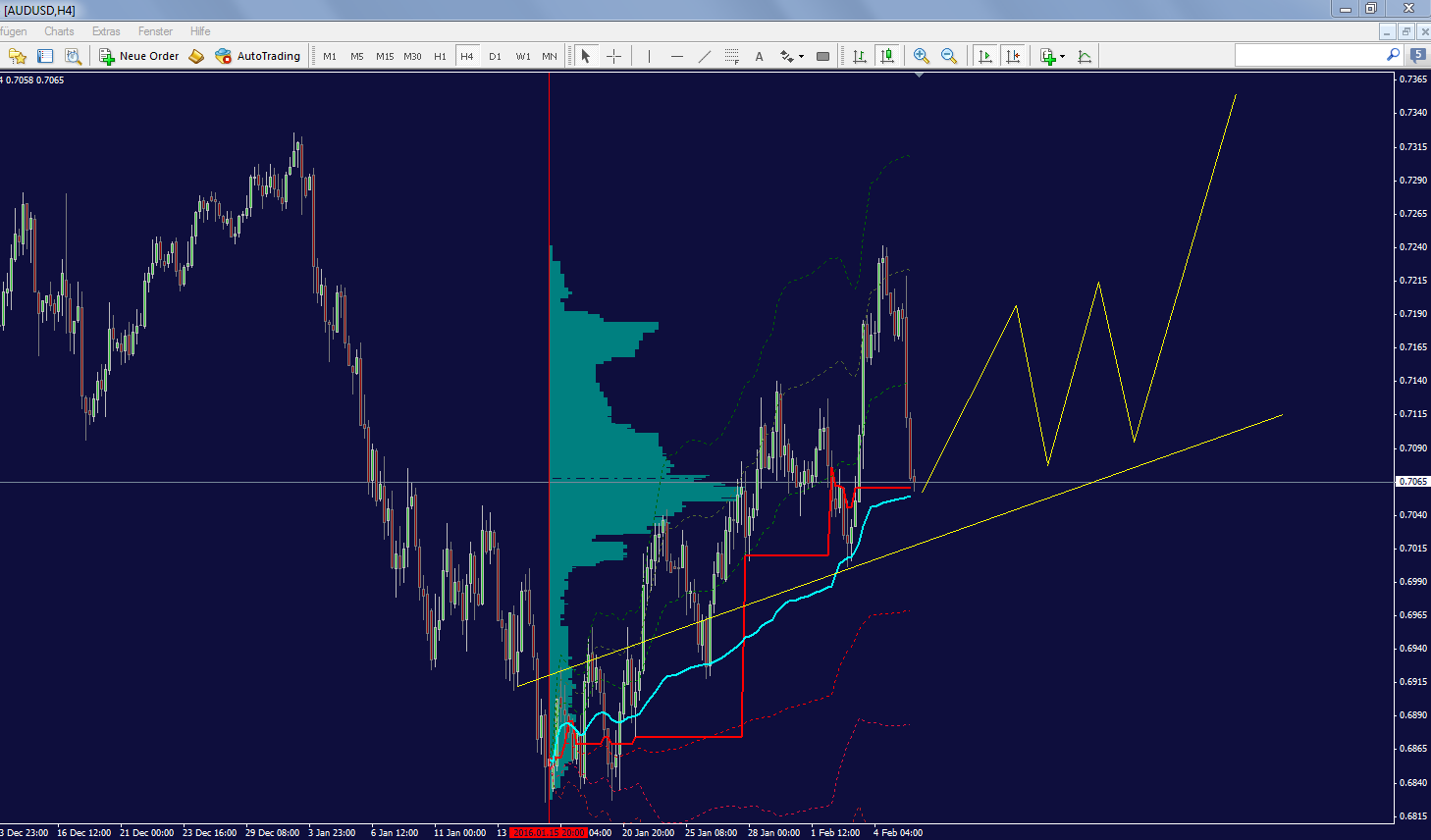Open the Market Watch star icon
Screen dimensions: 1431x840
point(17,56)
